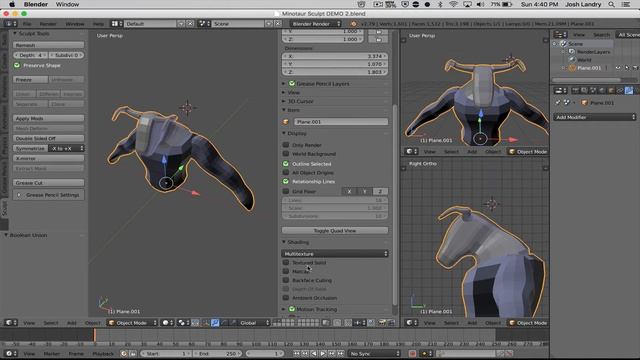Viewport: 640px width, 360px height.
Task: Open the Marker menu in timeline header
Action: tap(52, 353)
